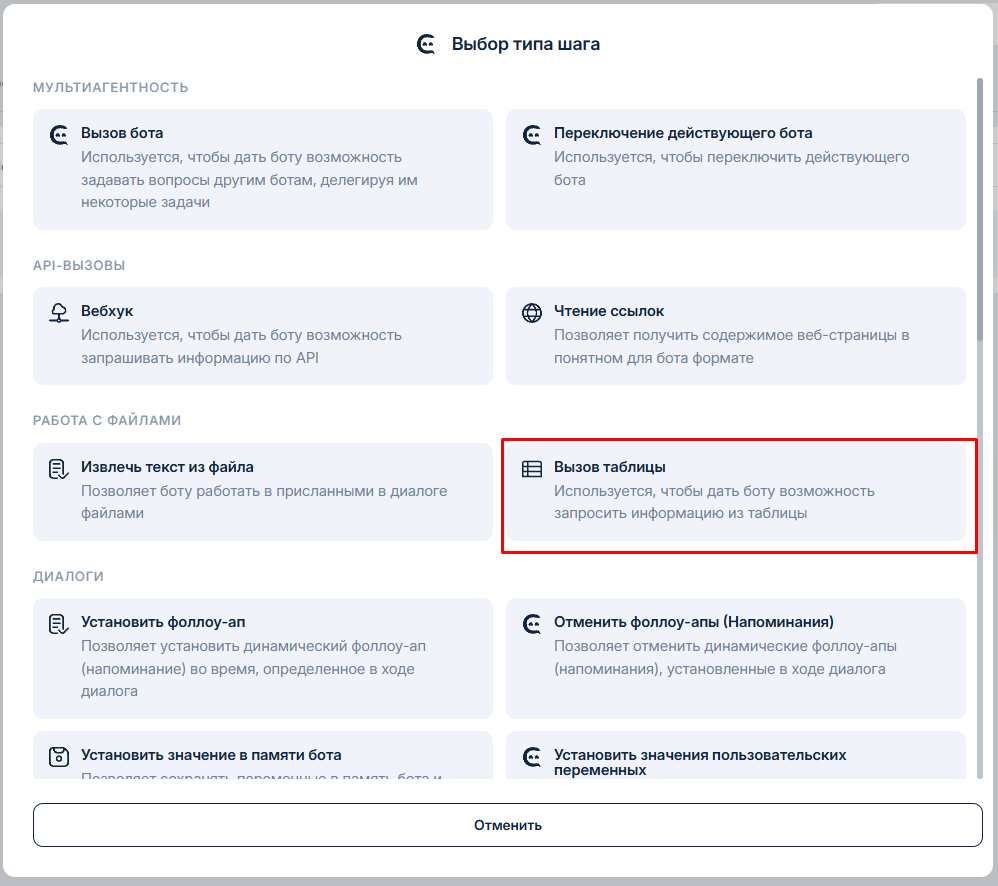Select the Вызов таблицы step description

click(x=714, y=502)
